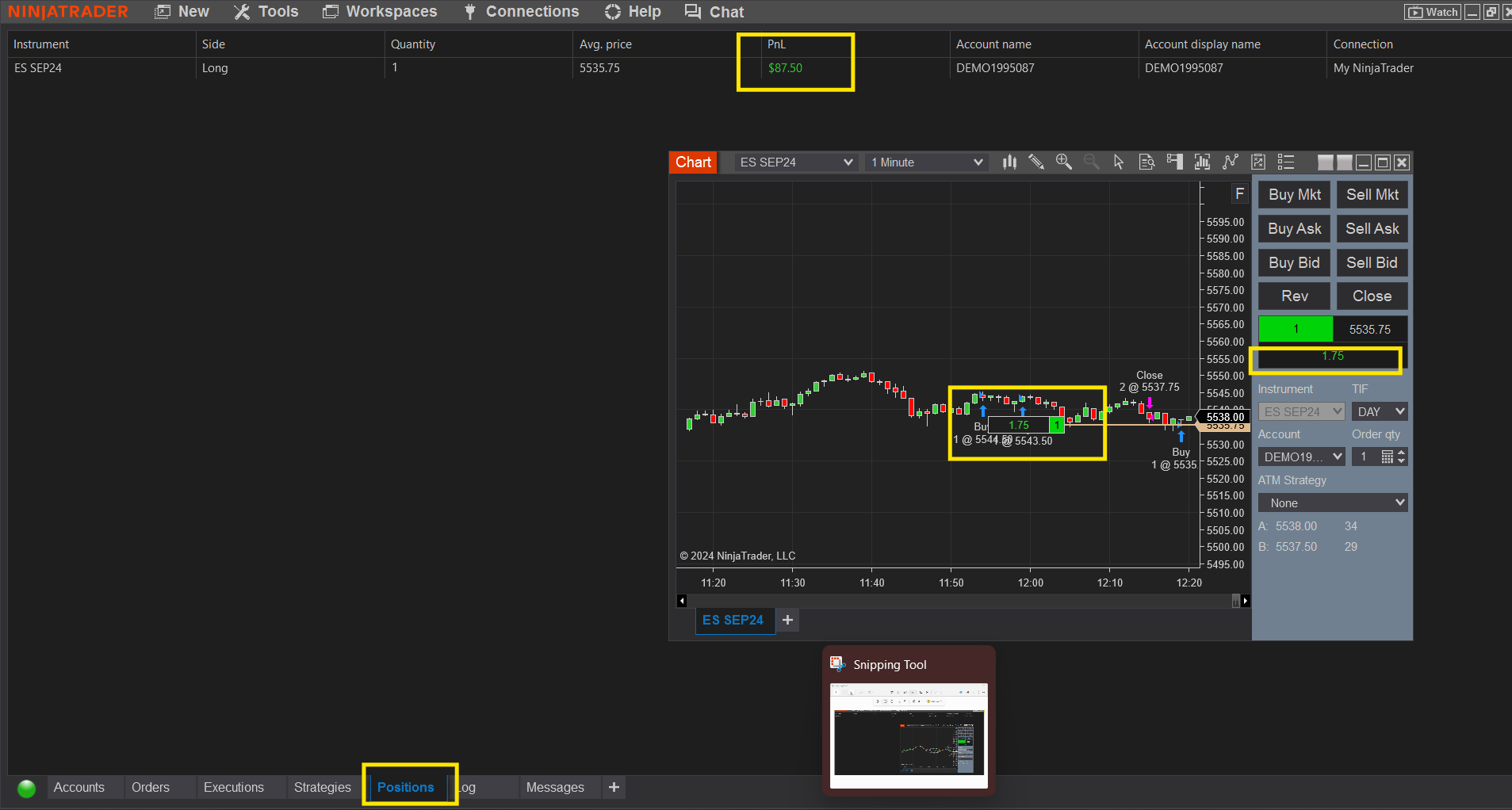This screenshot has width=1512, height=810.
Task: Click the green connection status light
Action: click(27, 789)
